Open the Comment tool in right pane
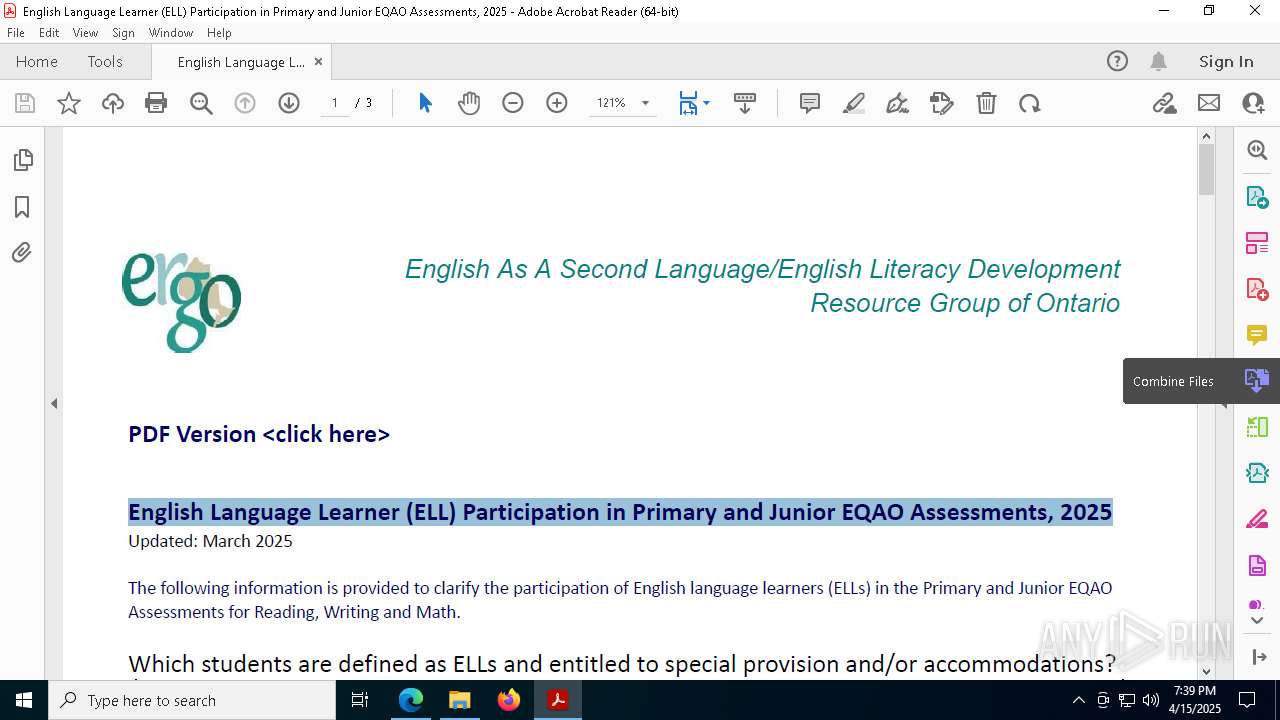Screen dimensions: 1280x720 (1257, 335)
